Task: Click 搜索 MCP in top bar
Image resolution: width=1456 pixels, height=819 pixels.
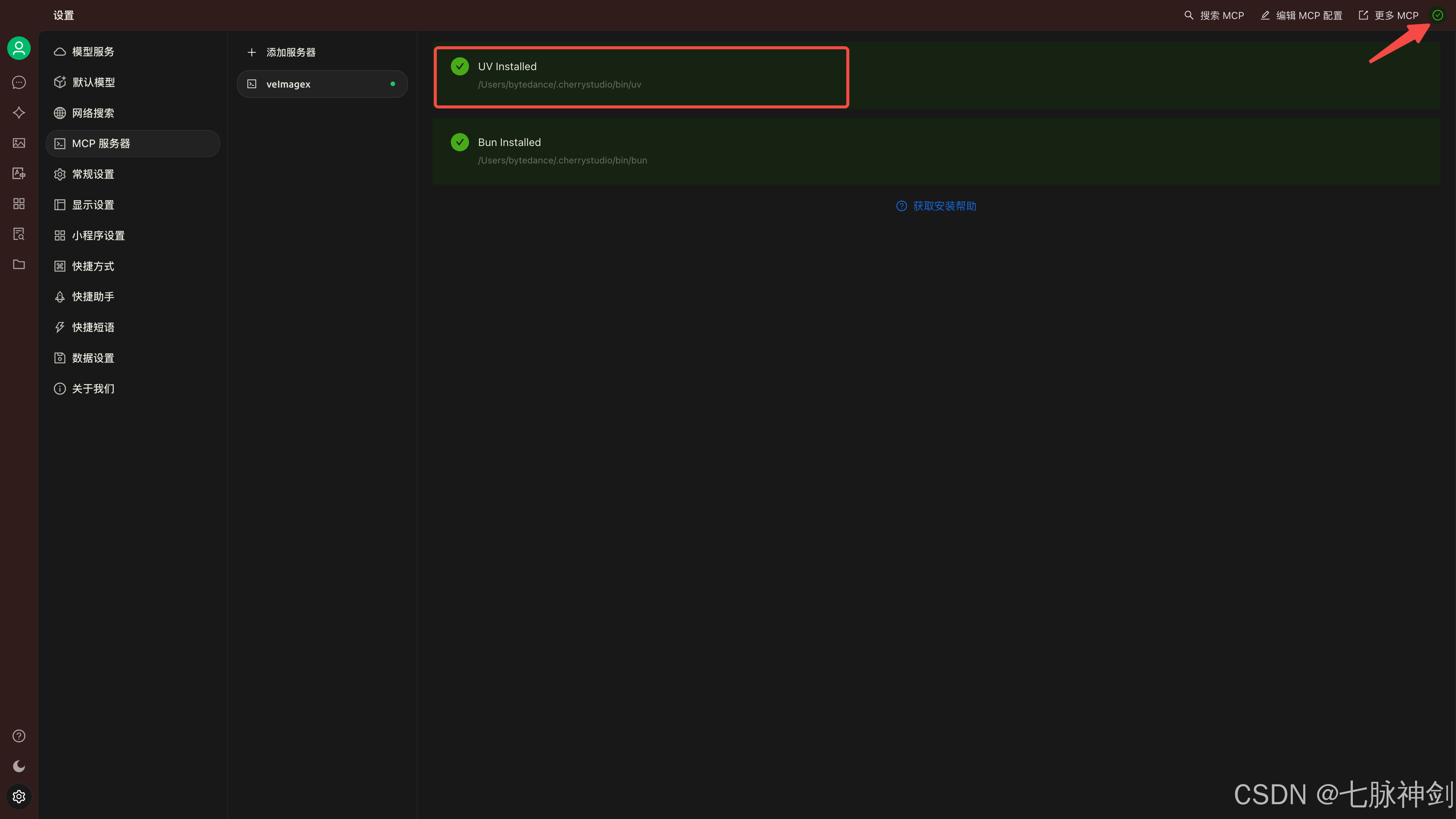Action: pyautogui.click(x=1214, y=15)
